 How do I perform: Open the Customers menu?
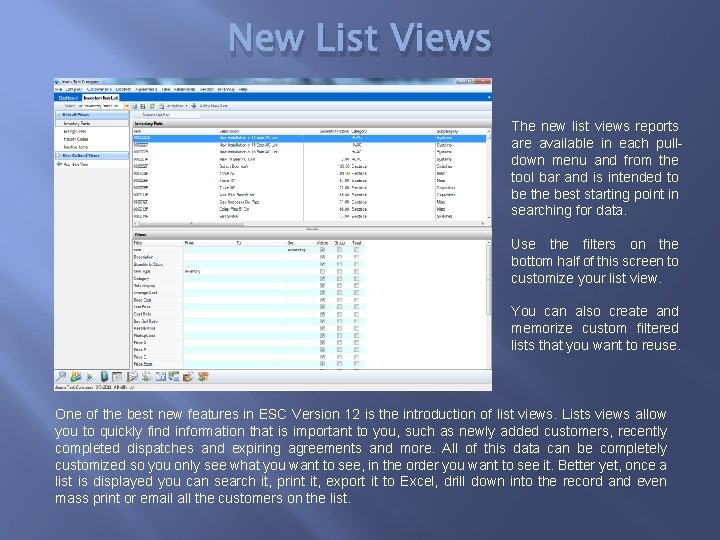point(99,90)
